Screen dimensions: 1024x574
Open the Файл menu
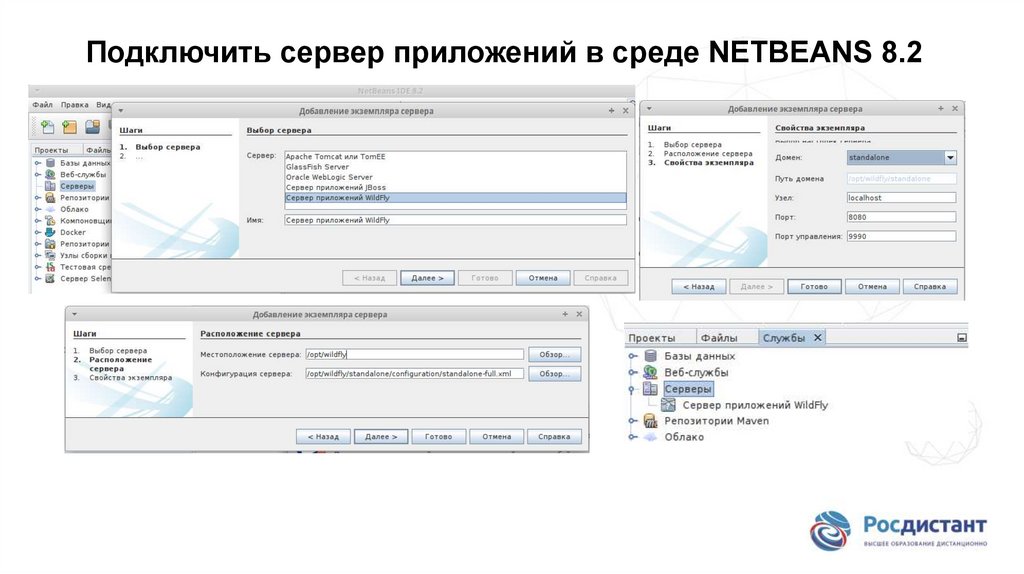(x=42, y=104)
